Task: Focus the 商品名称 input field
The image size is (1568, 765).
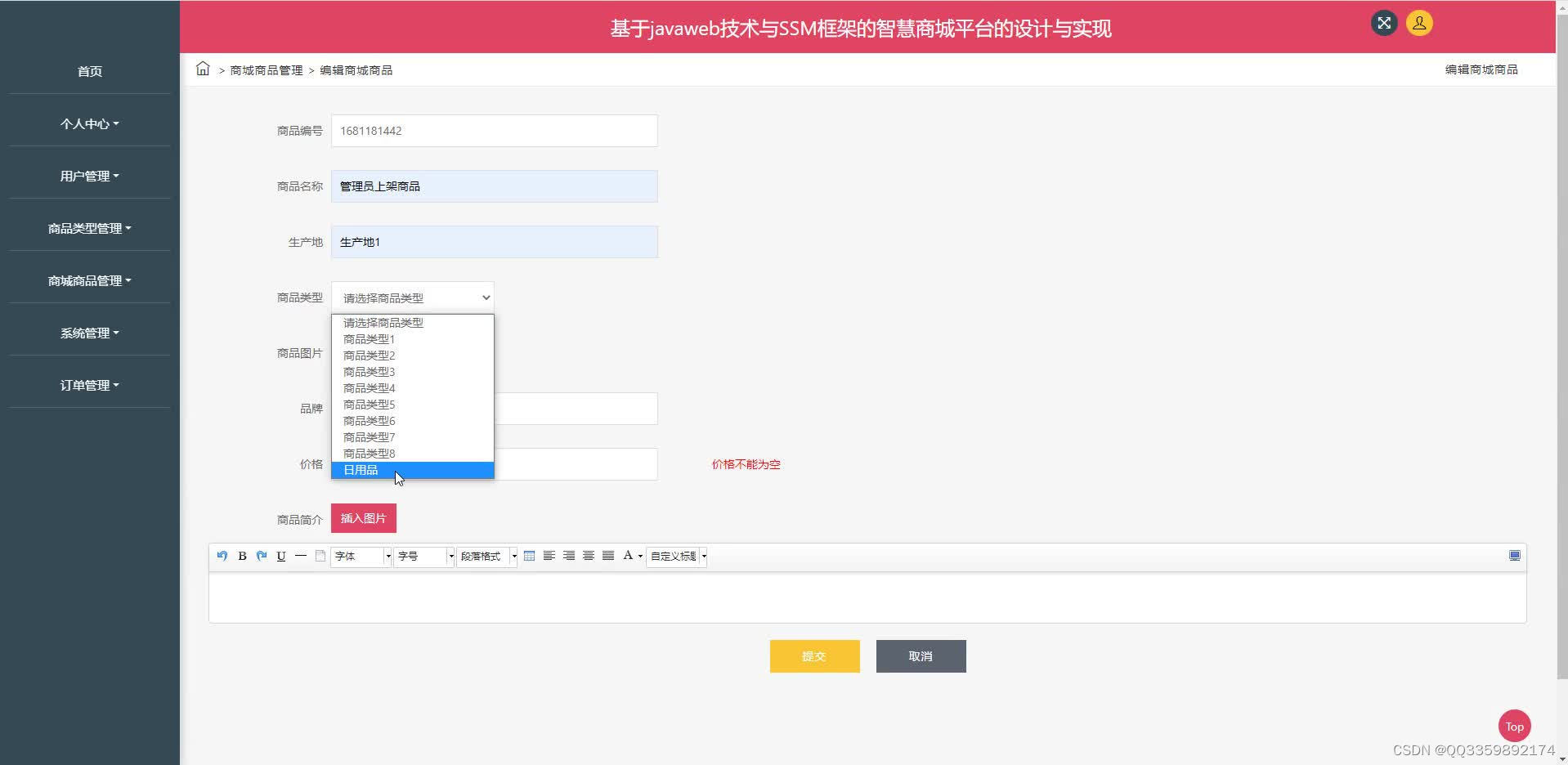Action: 495,186
